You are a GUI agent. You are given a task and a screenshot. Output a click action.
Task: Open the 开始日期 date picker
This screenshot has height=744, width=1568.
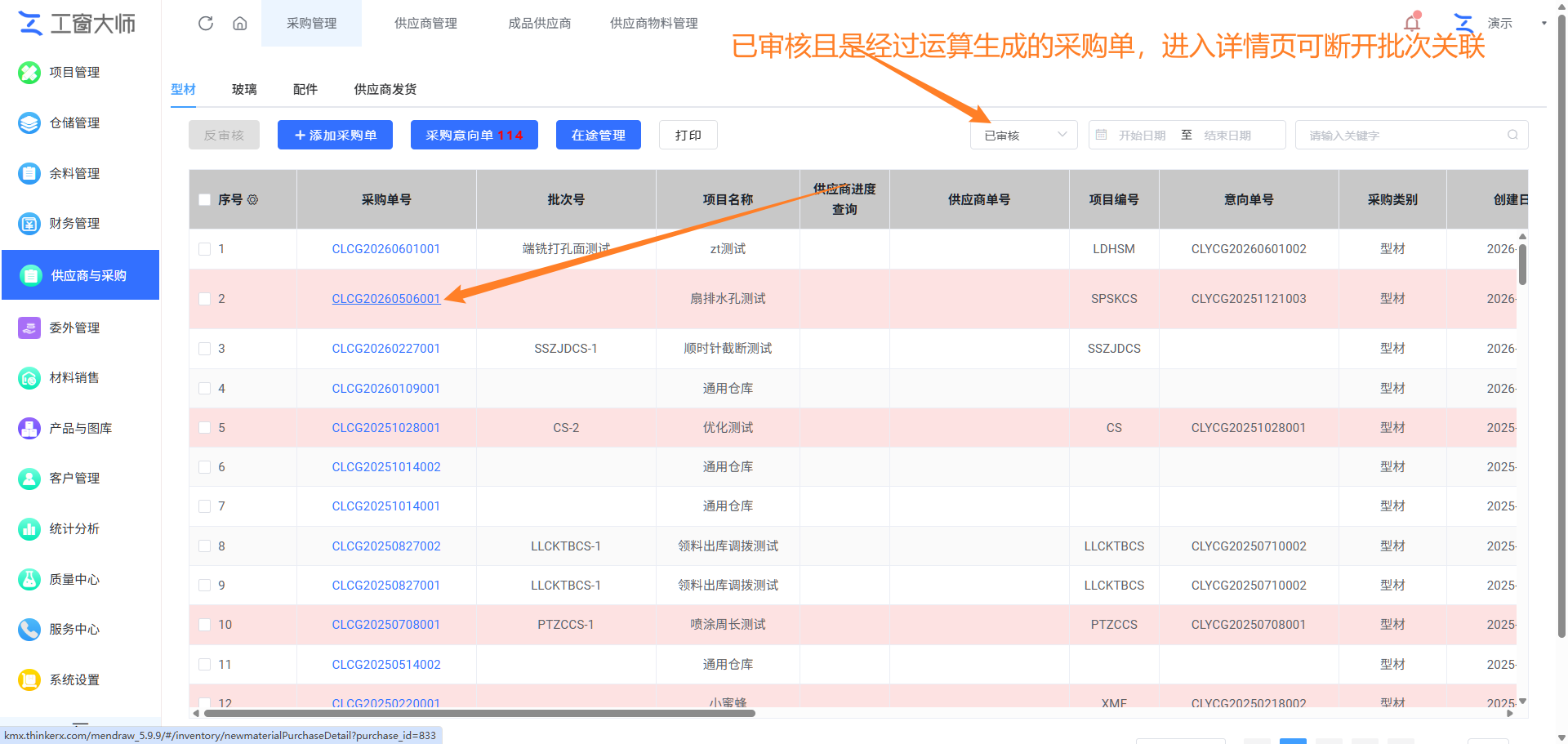tap(1142, 136)
